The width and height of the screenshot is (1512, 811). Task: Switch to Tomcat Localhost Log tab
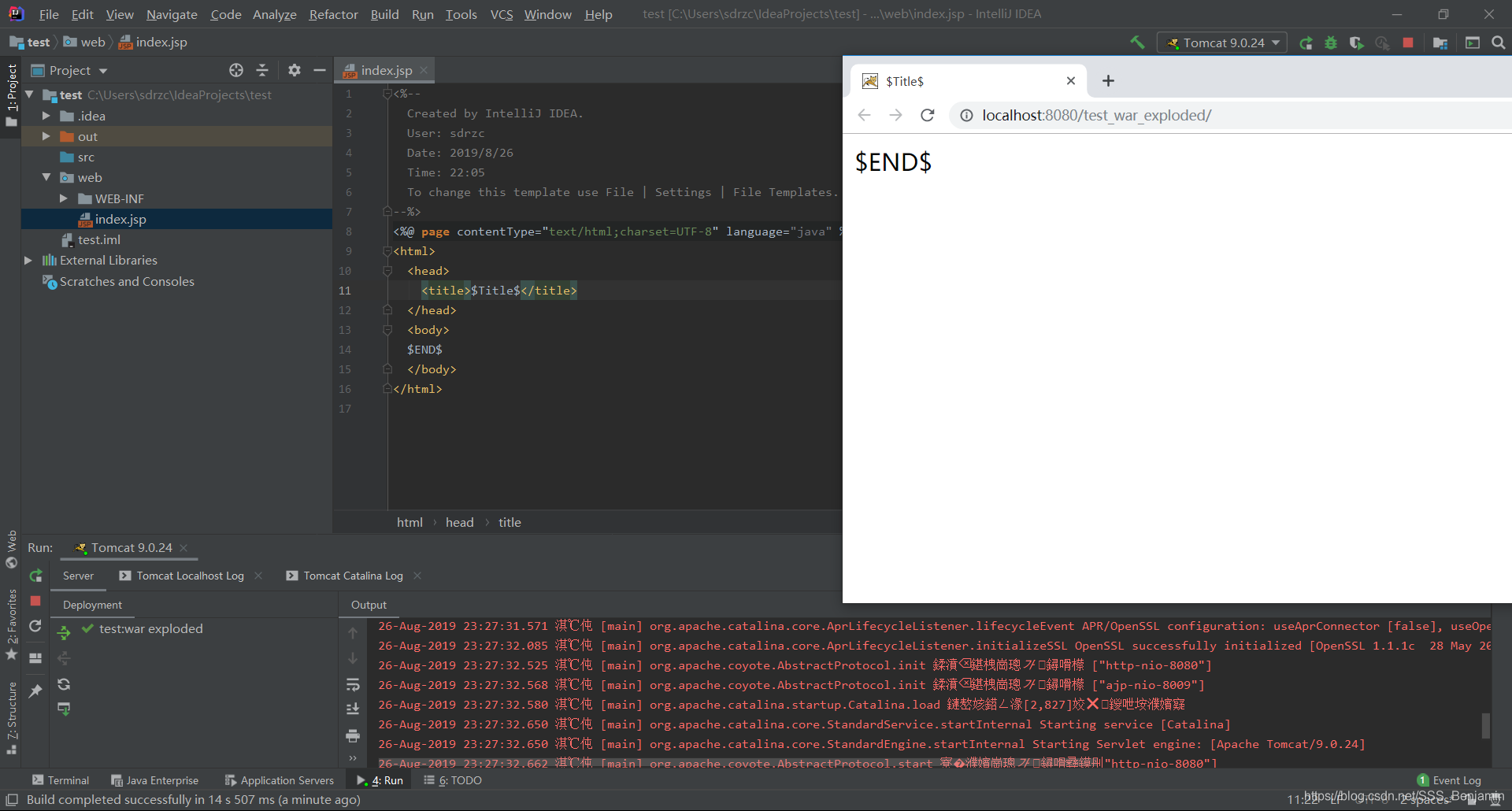pyautogui.click(x=190, y=576)
